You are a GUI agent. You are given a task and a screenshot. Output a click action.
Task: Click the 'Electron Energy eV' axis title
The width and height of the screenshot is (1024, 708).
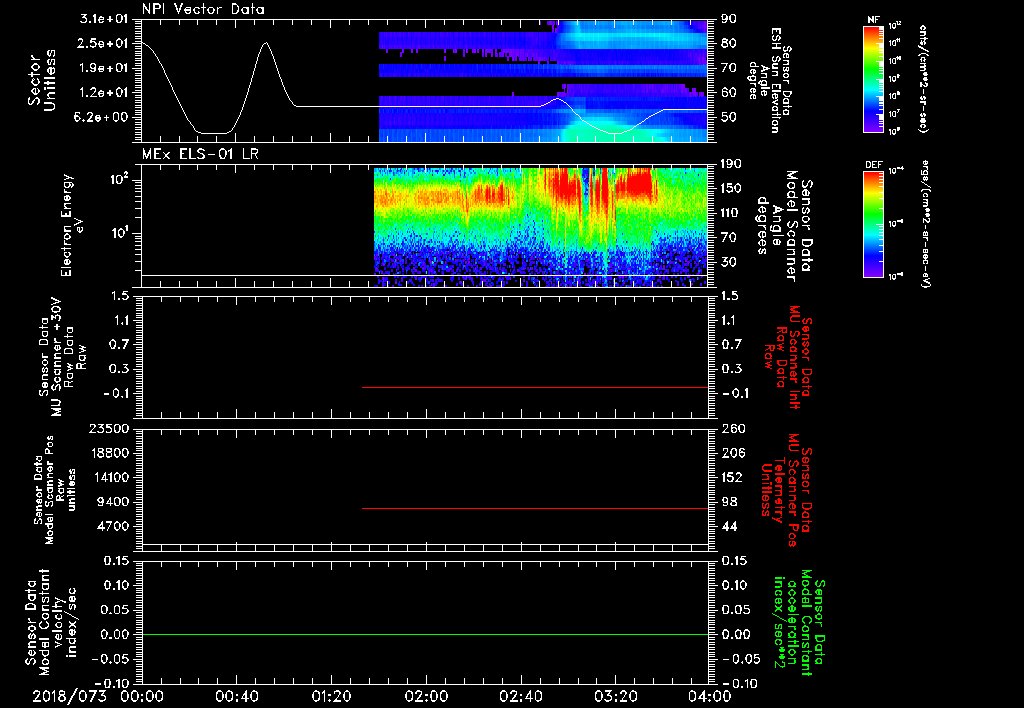pyautogui.click(x=73, y=225)
